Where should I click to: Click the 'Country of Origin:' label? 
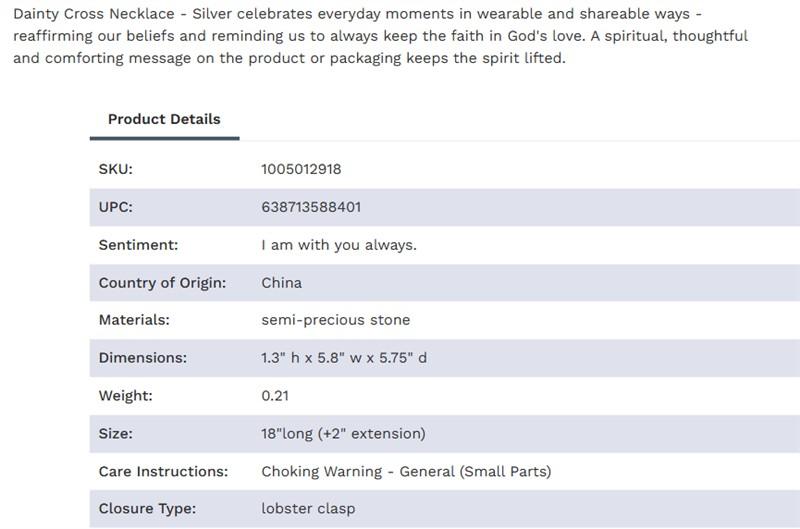click(162, 283)
